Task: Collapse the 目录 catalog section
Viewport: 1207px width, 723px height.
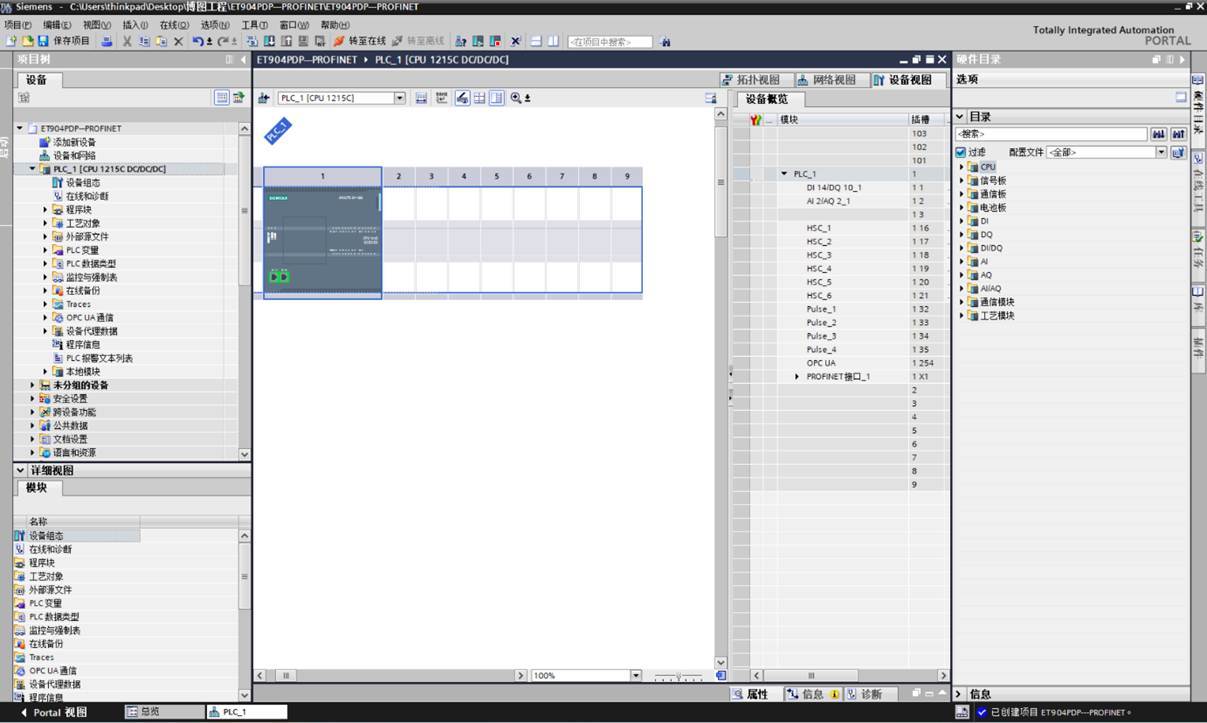Action: (960, 117)
